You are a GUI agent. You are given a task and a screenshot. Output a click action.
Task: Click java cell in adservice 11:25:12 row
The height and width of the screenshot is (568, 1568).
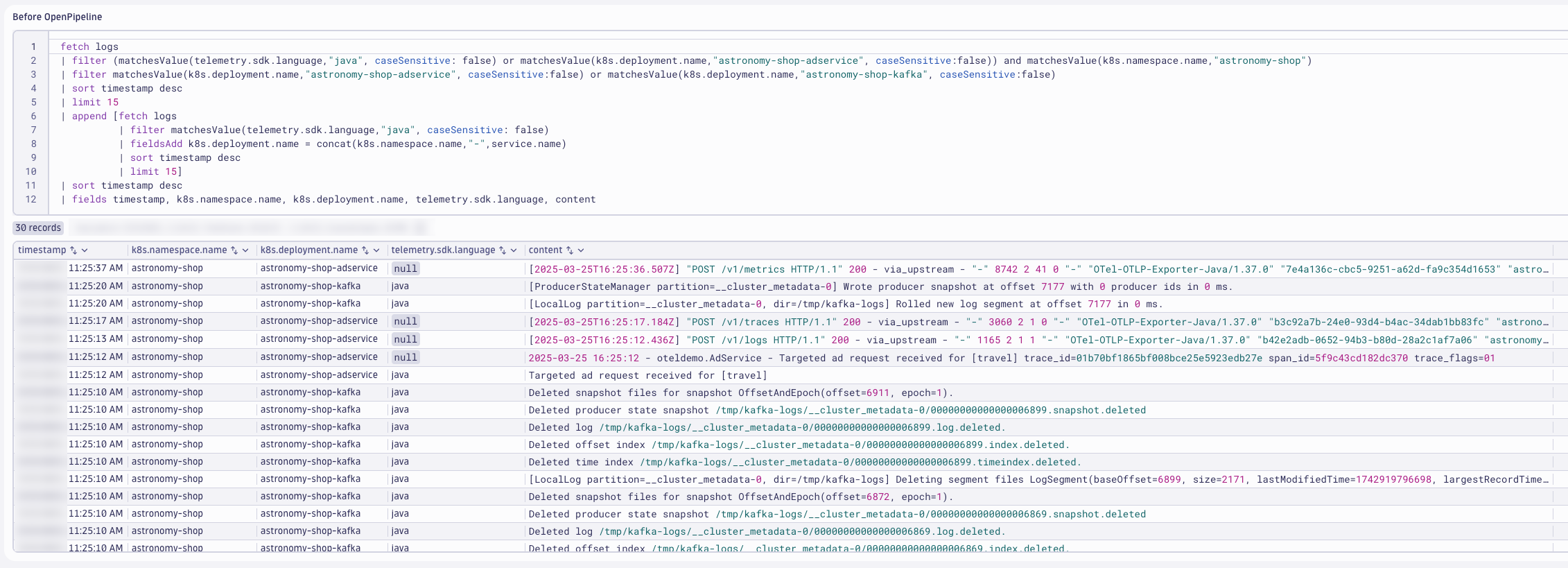[455, 375]
